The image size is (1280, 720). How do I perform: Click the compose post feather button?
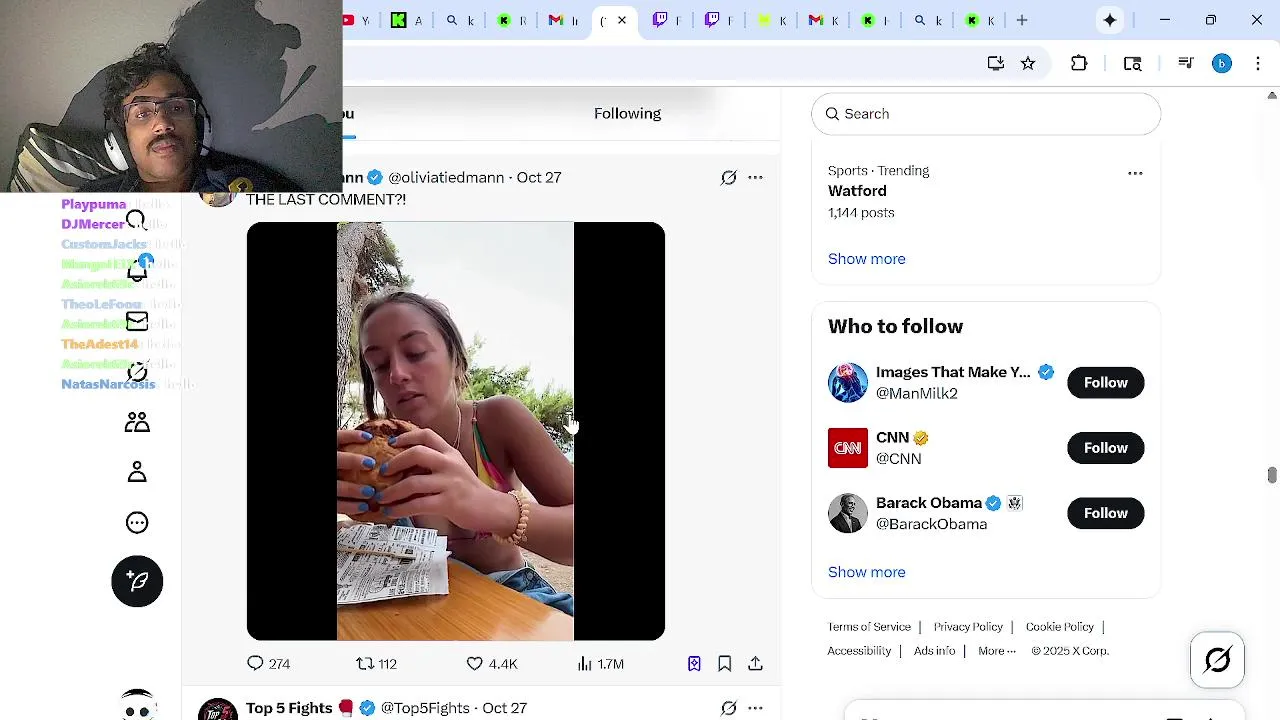pos(137,581)
